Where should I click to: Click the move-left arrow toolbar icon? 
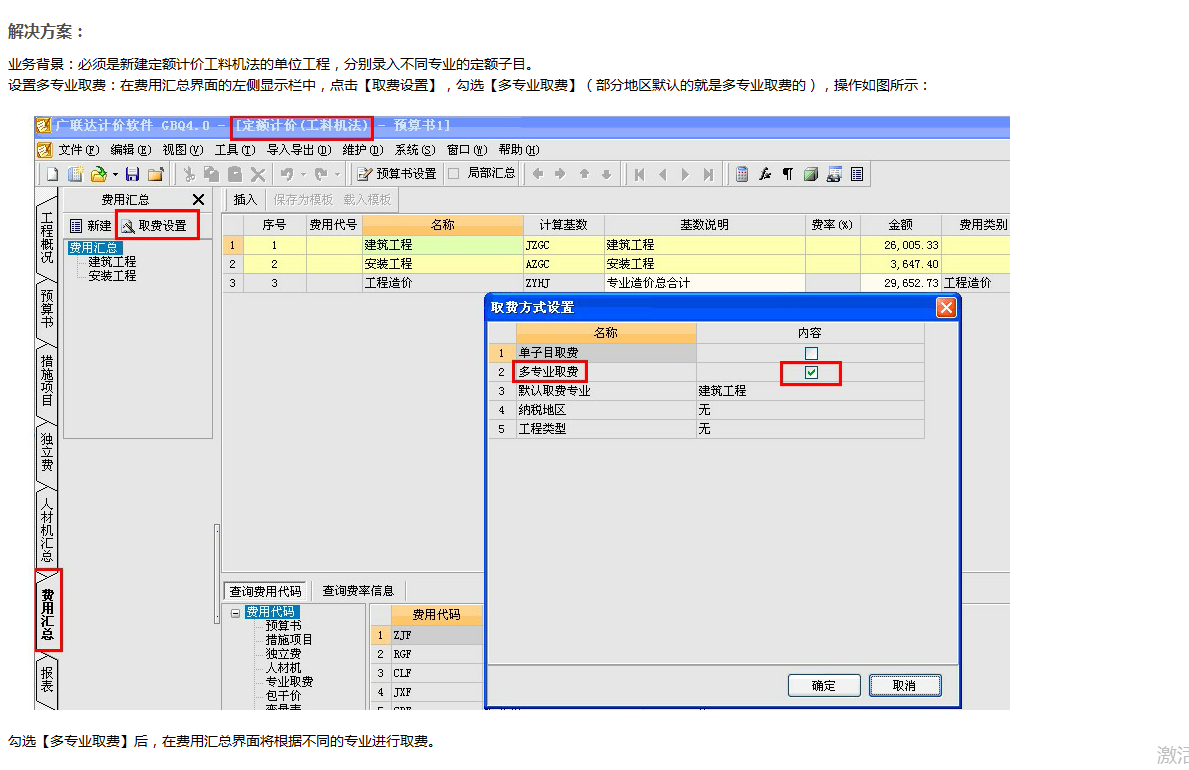[538, 174]
